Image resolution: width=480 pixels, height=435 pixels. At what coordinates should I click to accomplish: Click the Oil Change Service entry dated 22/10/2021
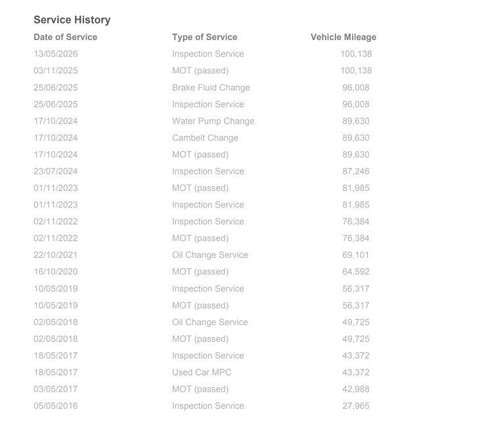tap(210, 255)
